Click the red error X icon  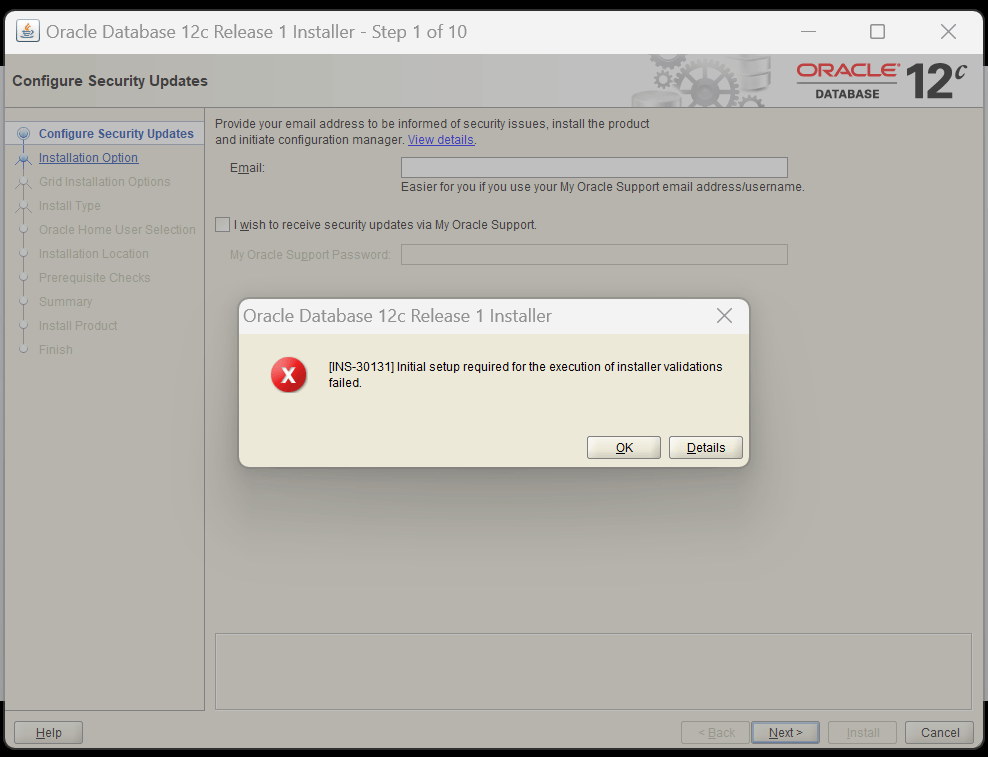(x=289, y=375)
